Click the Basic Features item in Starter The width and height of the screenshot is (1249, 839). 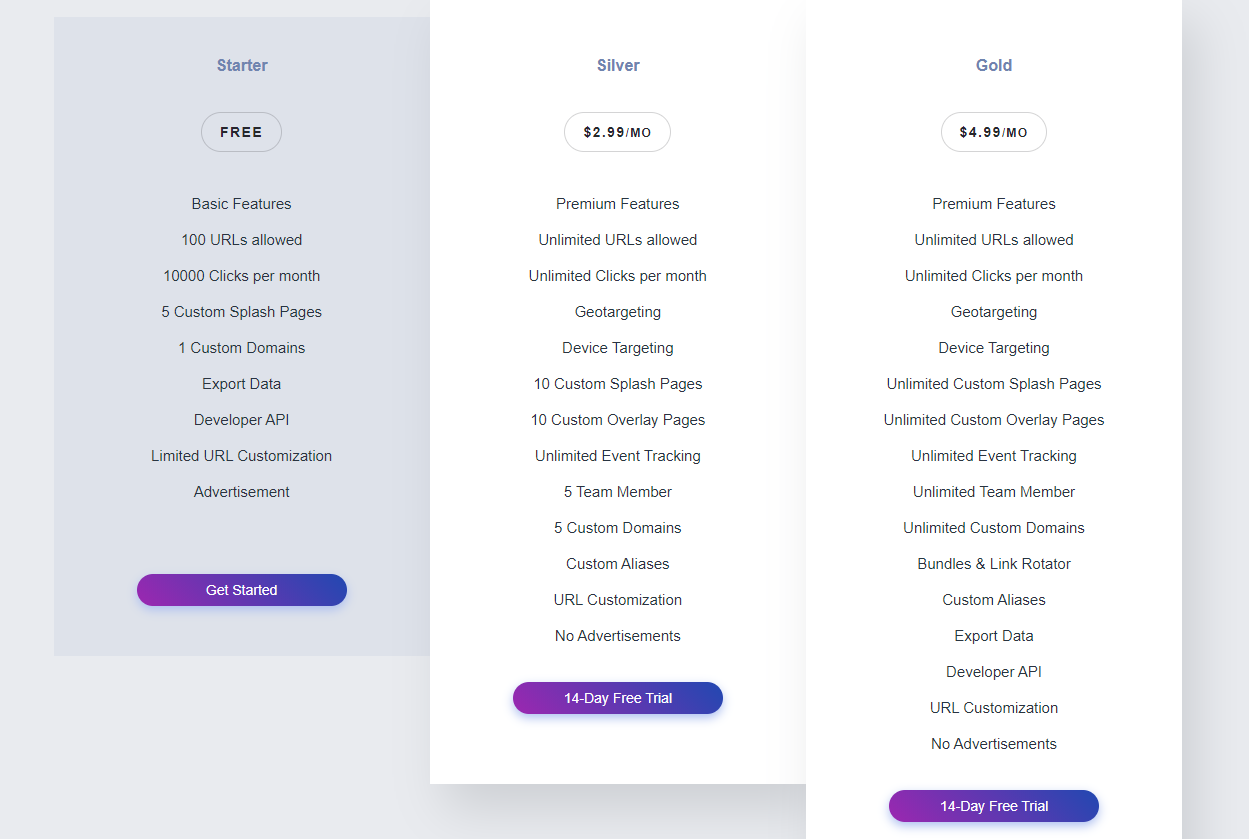[241, 203]
